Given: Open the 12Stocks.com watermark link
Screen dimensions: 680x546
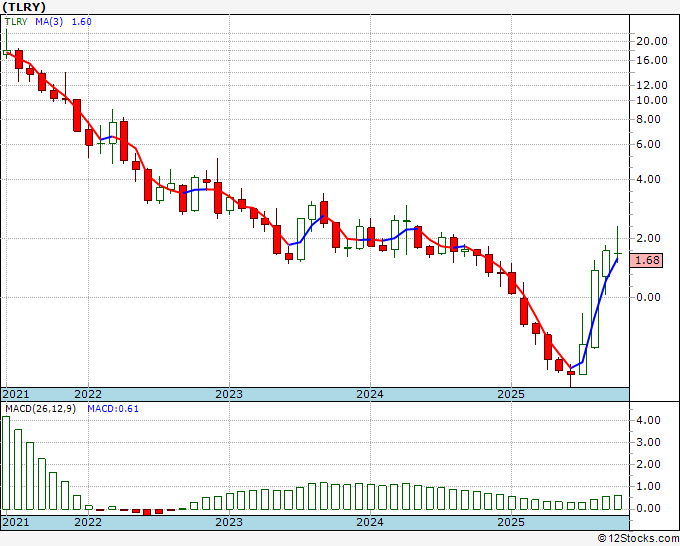Looking at the screenshot, I should point(637,538).
